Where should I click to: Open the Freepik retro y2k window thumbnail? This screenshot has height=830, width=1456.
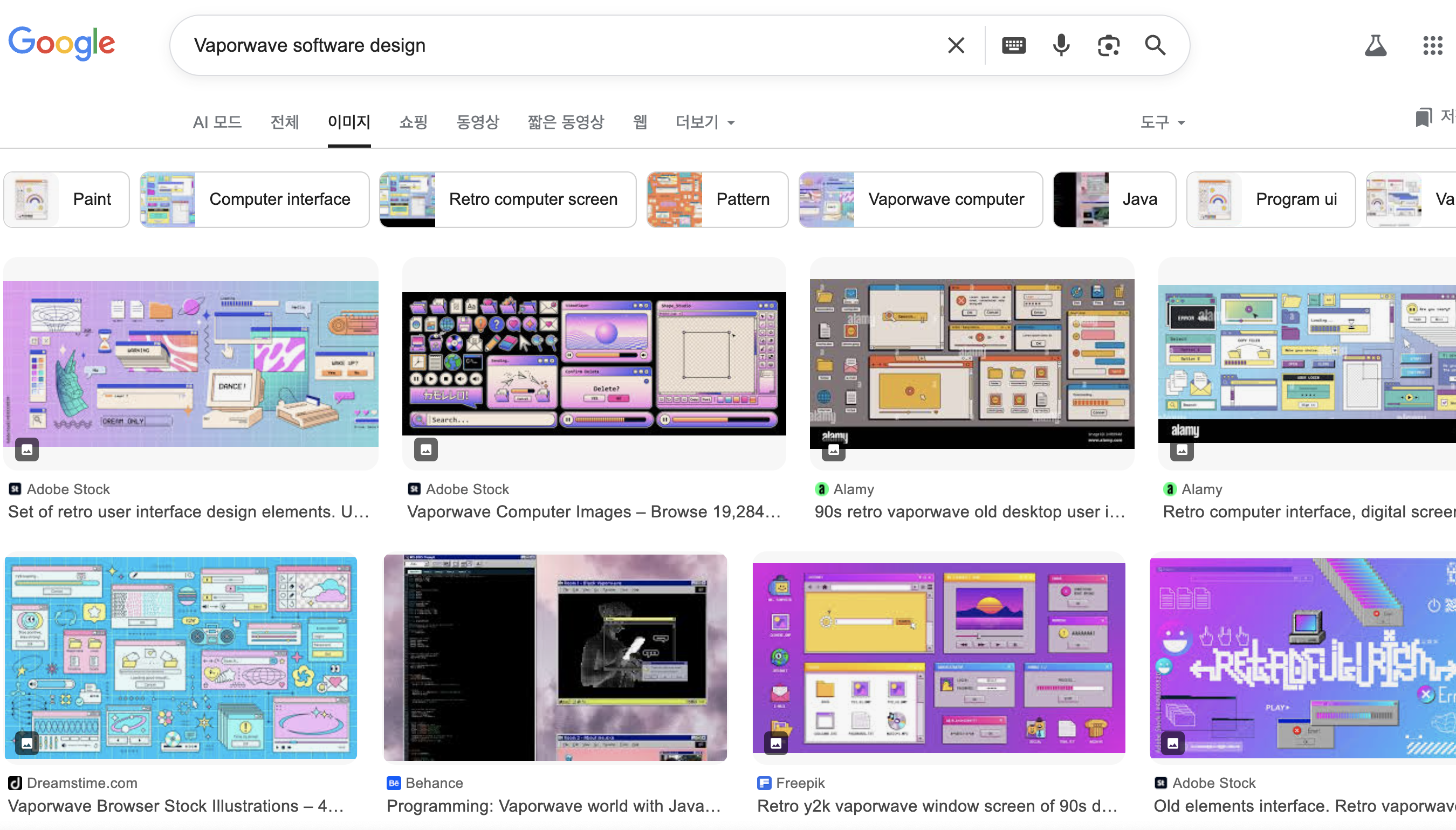coord(938,658)
